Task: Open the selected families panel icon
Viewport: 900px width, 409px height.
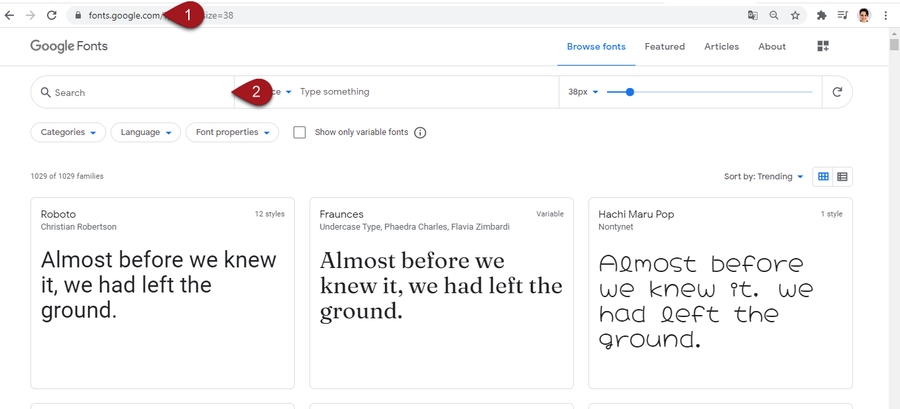Action: click(823, 47)
